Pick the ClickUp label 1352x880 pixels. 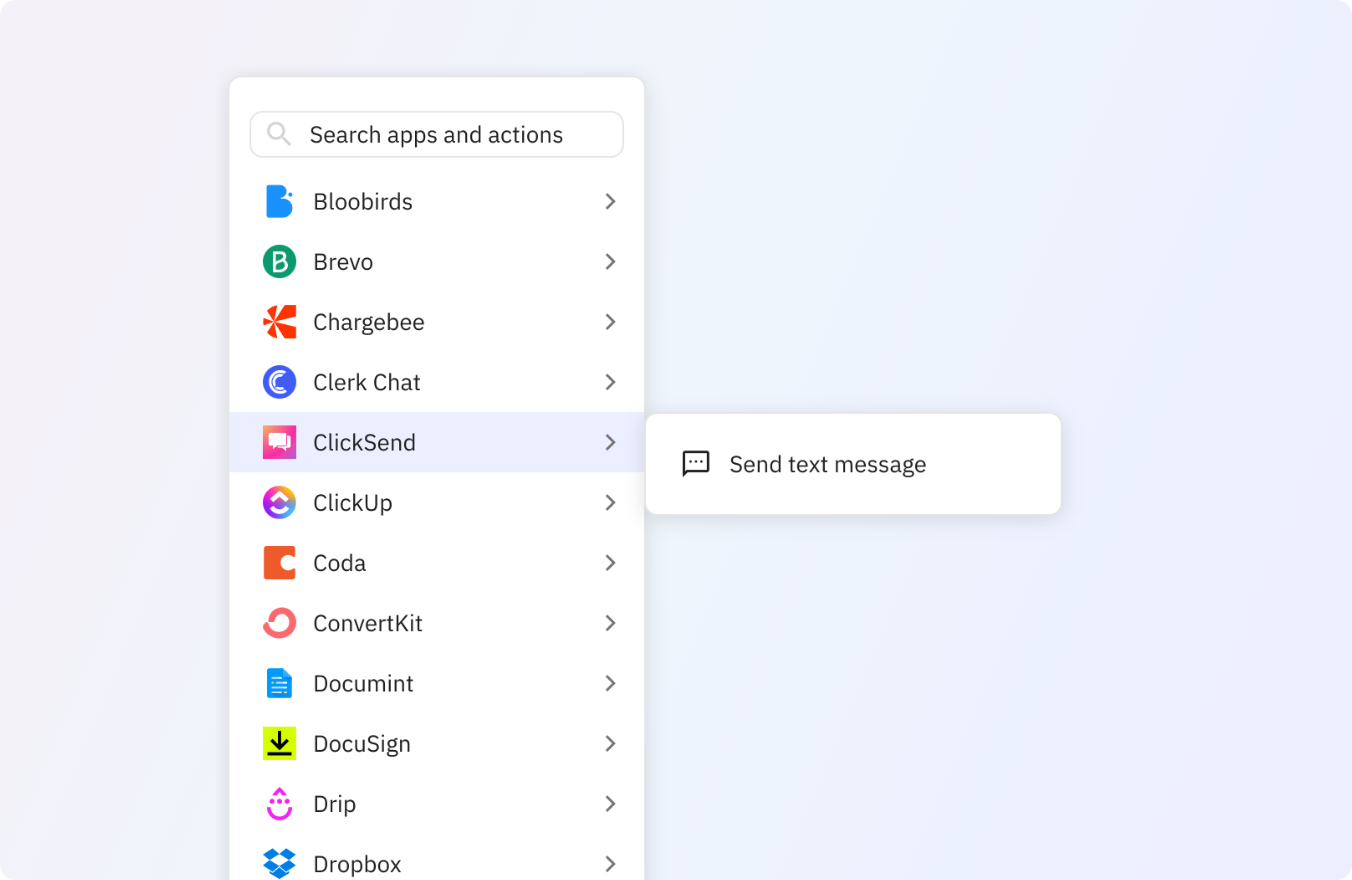pyautogui.click(x=353, y=502)
